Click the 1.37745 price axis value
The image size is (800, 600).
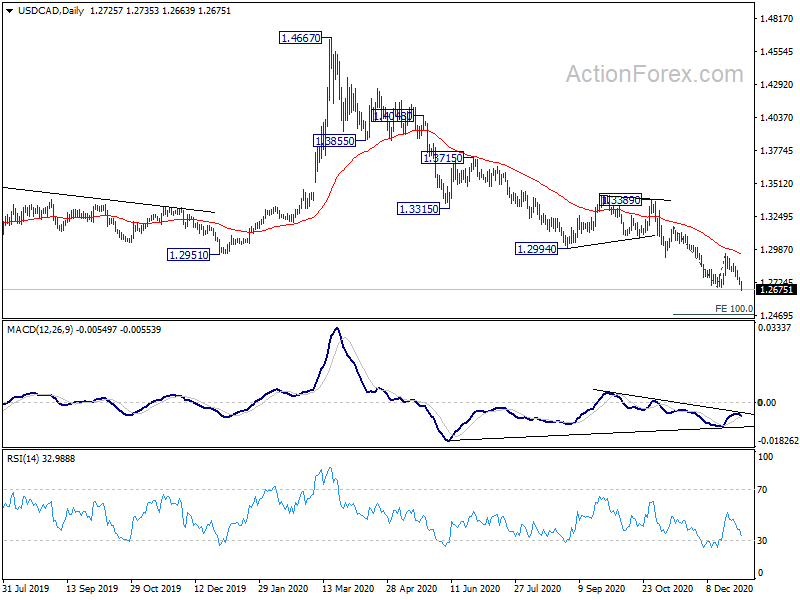coord(776,151)
